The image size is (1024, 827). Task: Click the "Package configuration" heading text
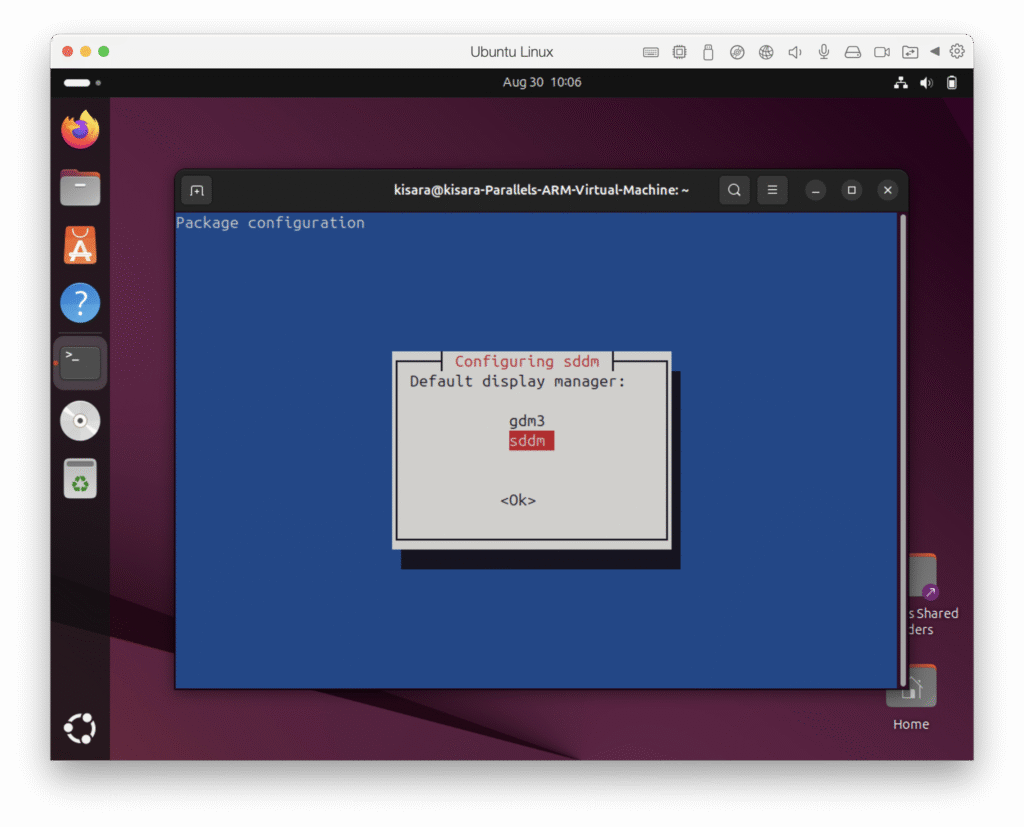pyautogui.click(x=270, y=223)
